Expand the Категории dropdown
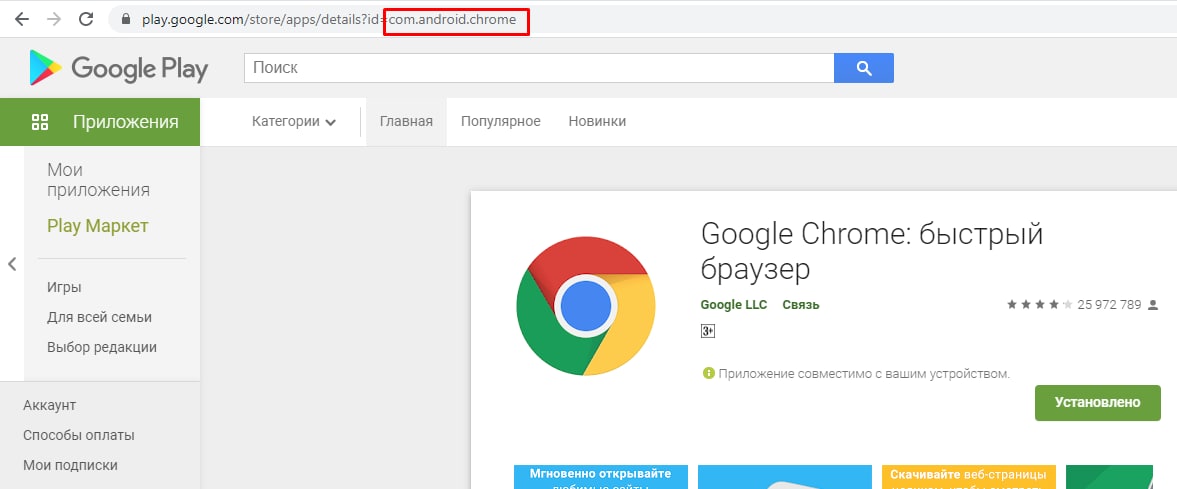This screenshot has height=489, width=1177. click(293, 122)
